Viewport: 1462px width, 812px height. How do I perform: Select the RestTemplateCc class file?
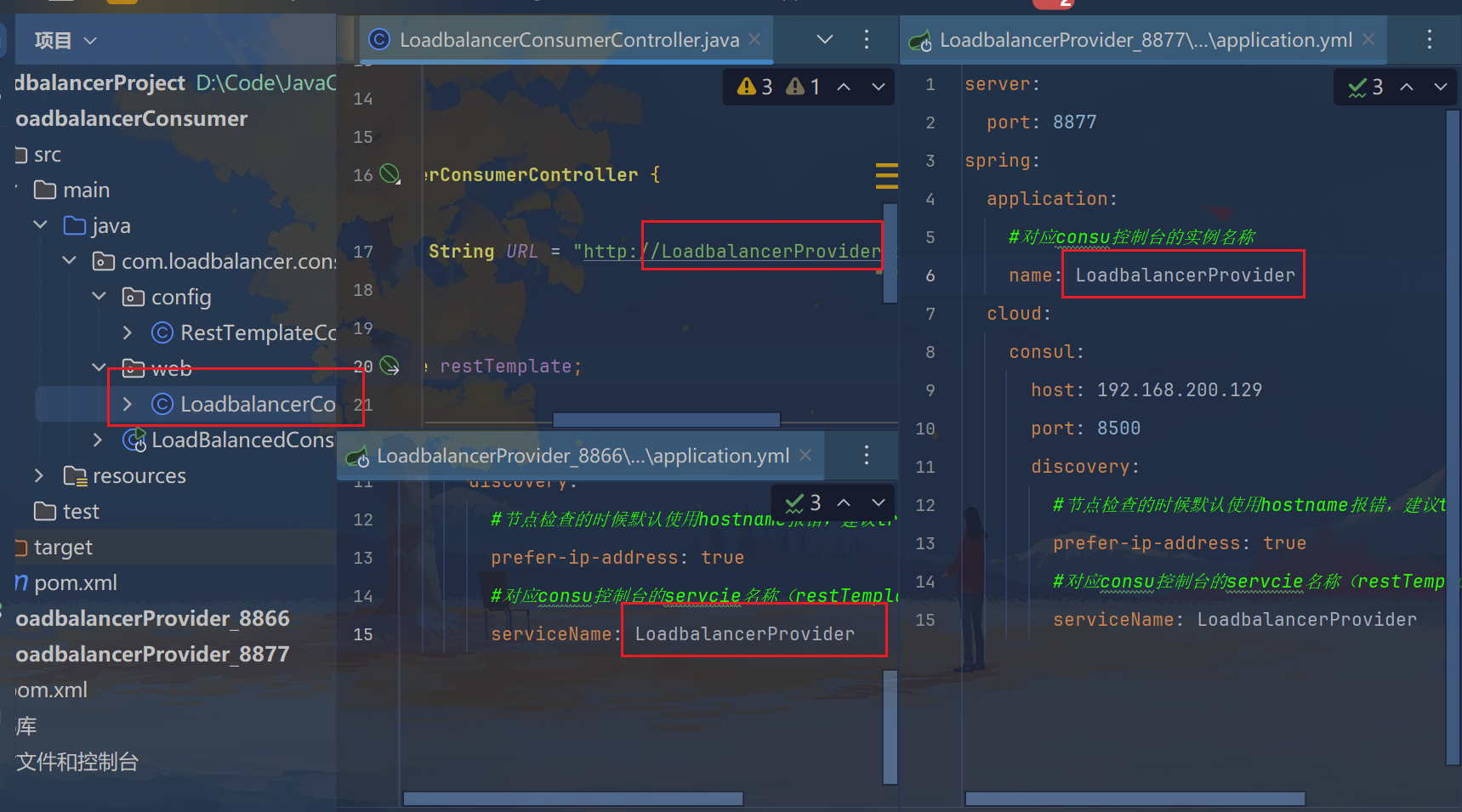click(244, 332)
